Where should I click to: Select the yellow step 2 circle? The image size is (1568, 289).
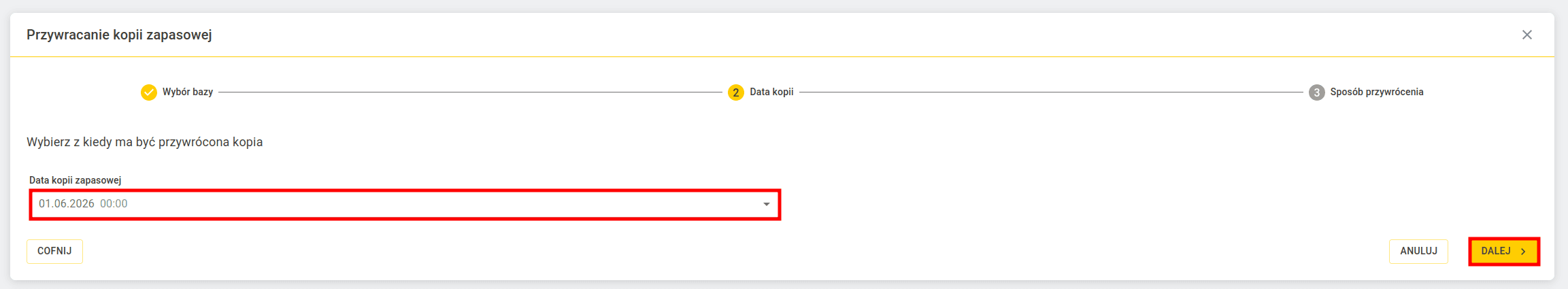pyautogui.click(x=735, y=92)
